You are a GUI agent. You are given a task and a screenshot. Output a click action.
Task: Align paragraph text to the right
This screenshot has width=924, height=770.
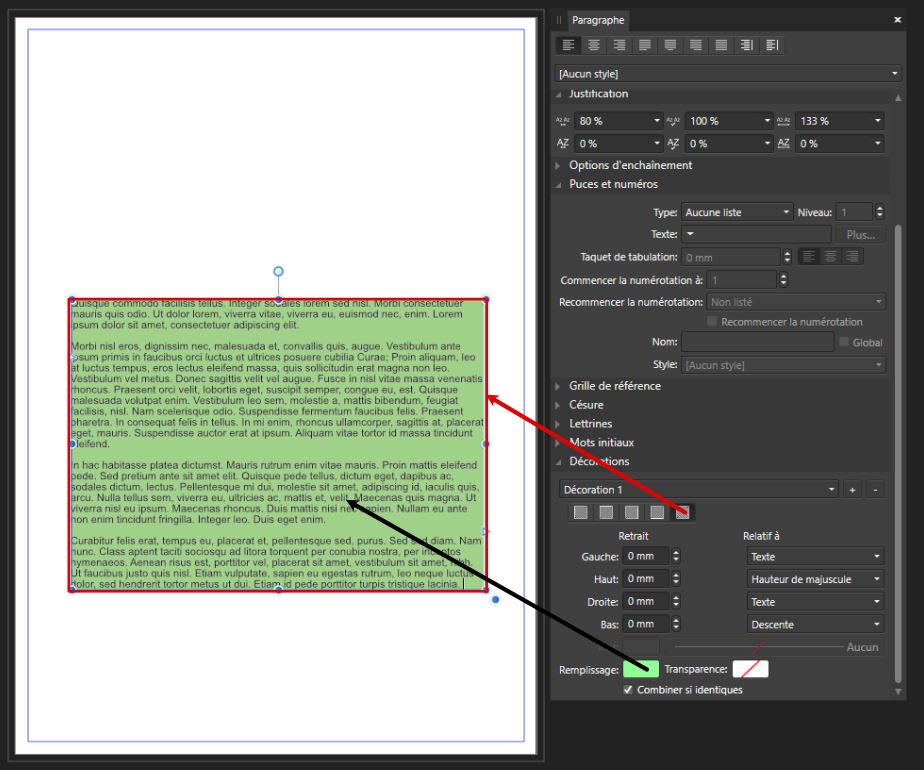coord(619,45)
